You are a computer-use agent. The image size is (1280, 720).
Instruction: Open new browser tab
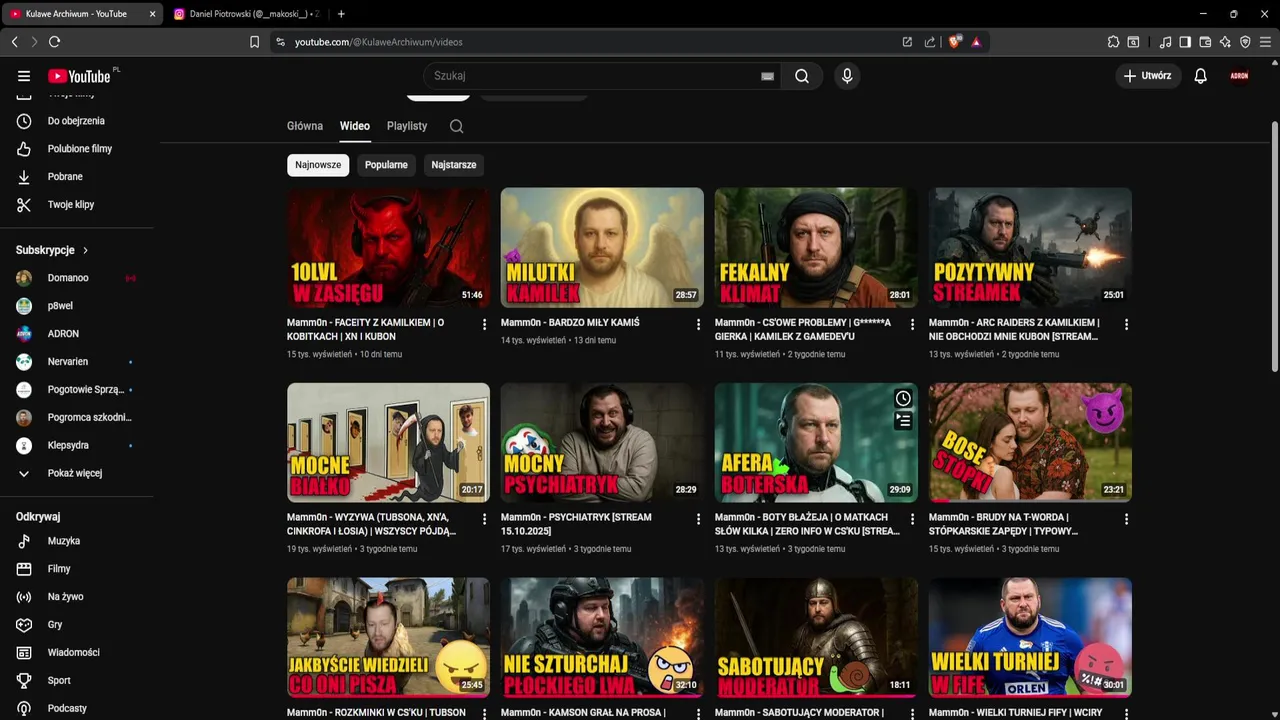pos(341,14)
